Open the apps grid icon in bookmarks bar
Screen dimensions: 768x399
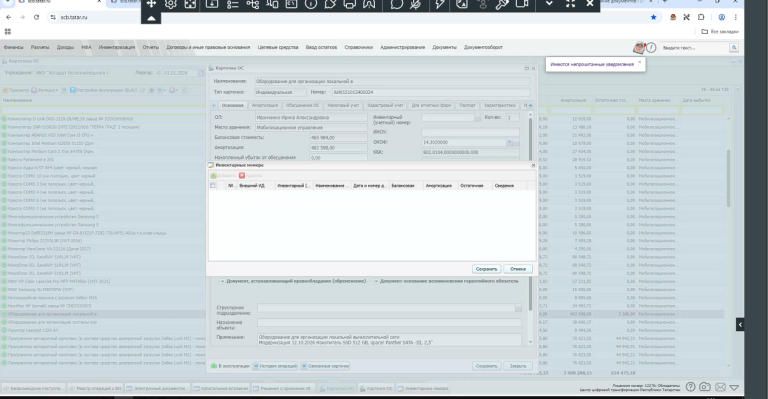(8, 31)
